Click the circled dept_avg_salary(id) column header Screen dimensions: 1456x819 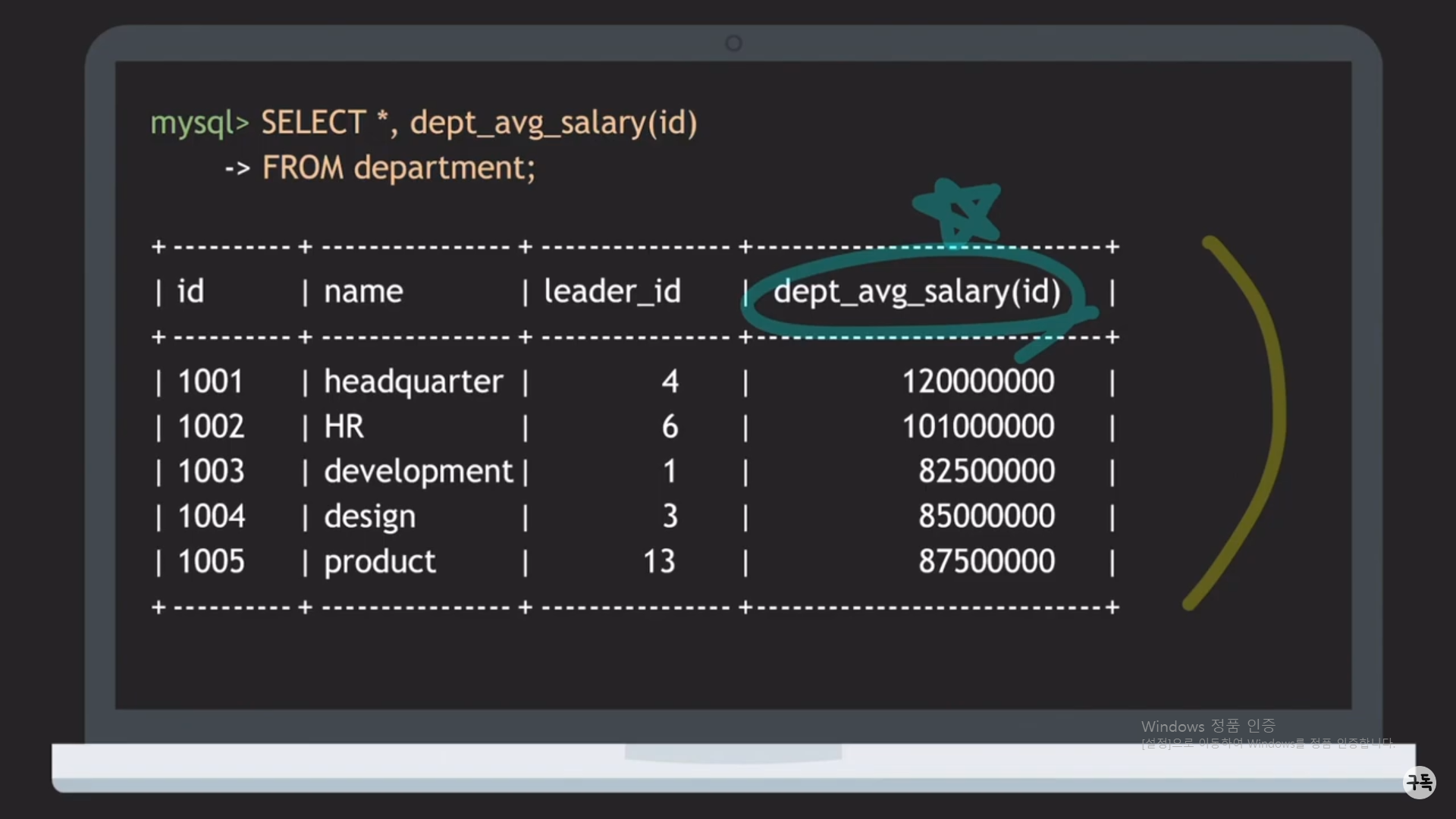pyautogui.click(x=917, y=292)
